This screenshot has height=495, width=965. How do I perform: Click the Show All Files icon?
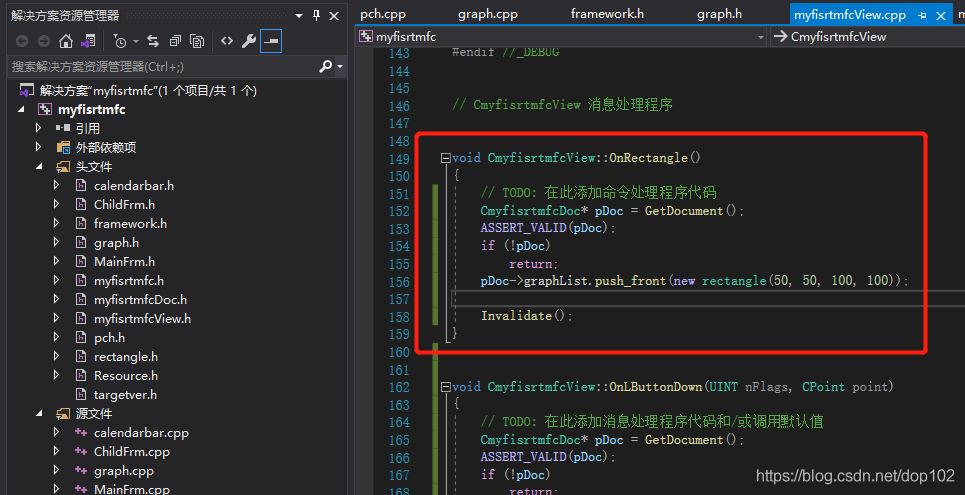(198, 41)
